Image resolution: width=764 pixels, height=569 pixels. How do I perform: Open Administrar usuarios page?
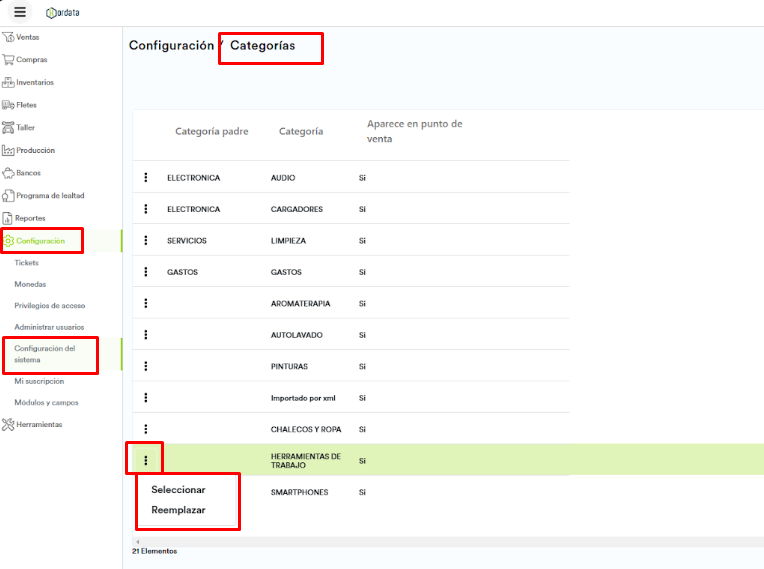coord(49,327)
